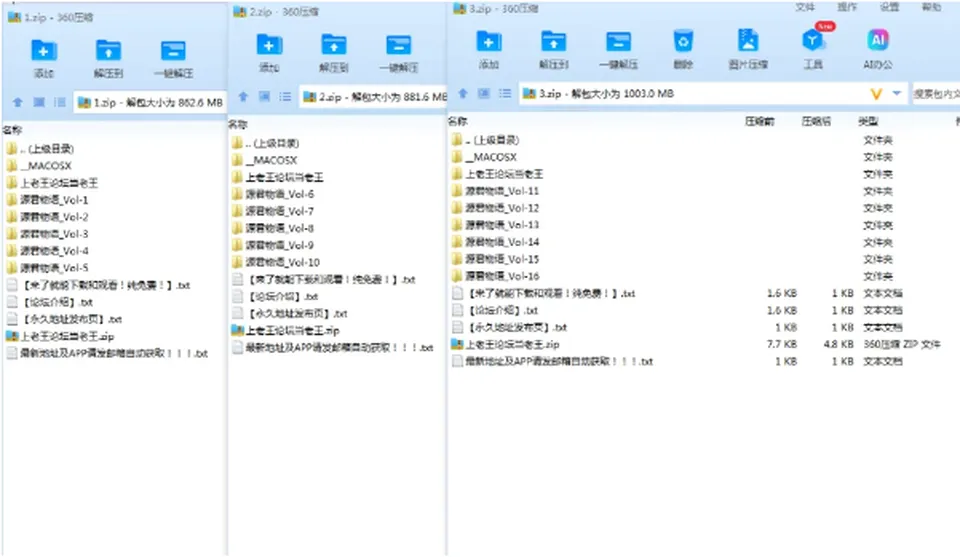
Task: Click the archive search field in the 3.zip window
Action: pos(936,94)
